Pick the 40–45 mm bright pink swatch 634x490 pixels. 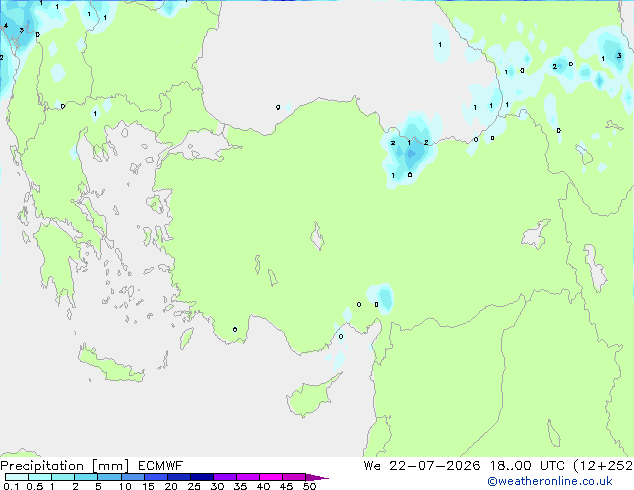pyautogui.click(x=271, y=477)
